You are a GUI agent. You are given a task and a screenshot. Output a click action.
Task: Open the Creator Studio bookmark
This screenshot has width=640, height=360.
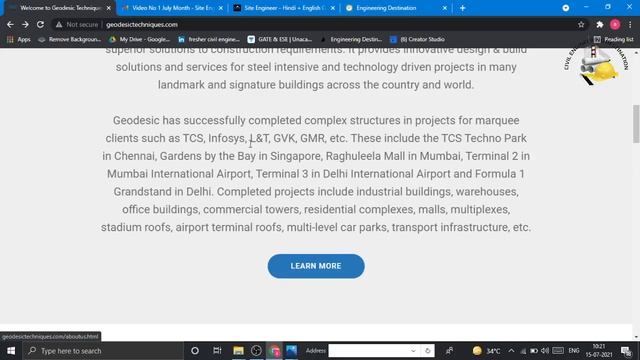417,39
